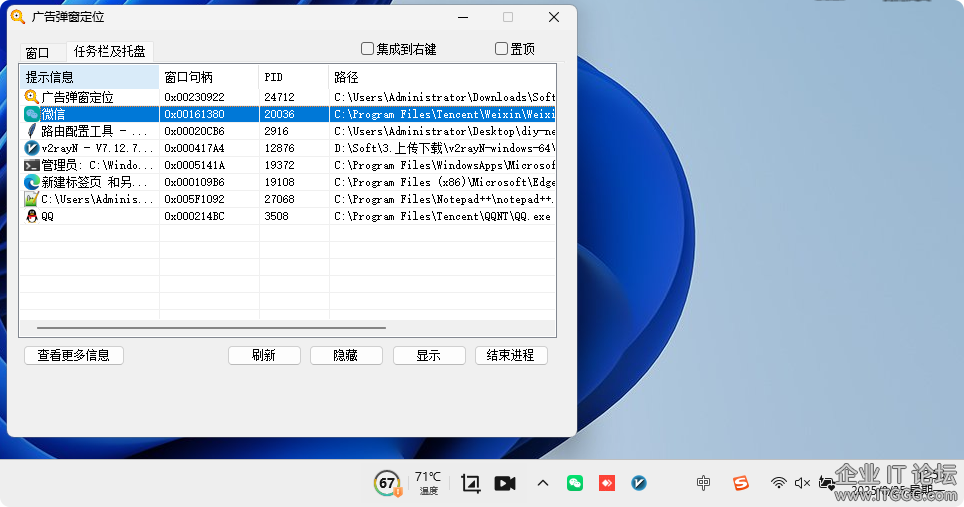Click the 路由配置工具 row feather icon
Screen dimensions: 964x507
tap(31, 131)
